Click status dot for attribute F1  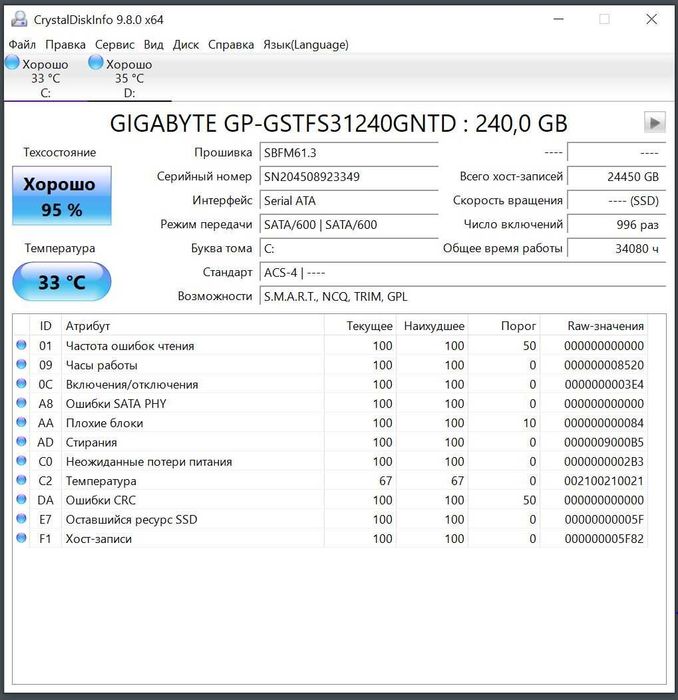coord(21,538)
